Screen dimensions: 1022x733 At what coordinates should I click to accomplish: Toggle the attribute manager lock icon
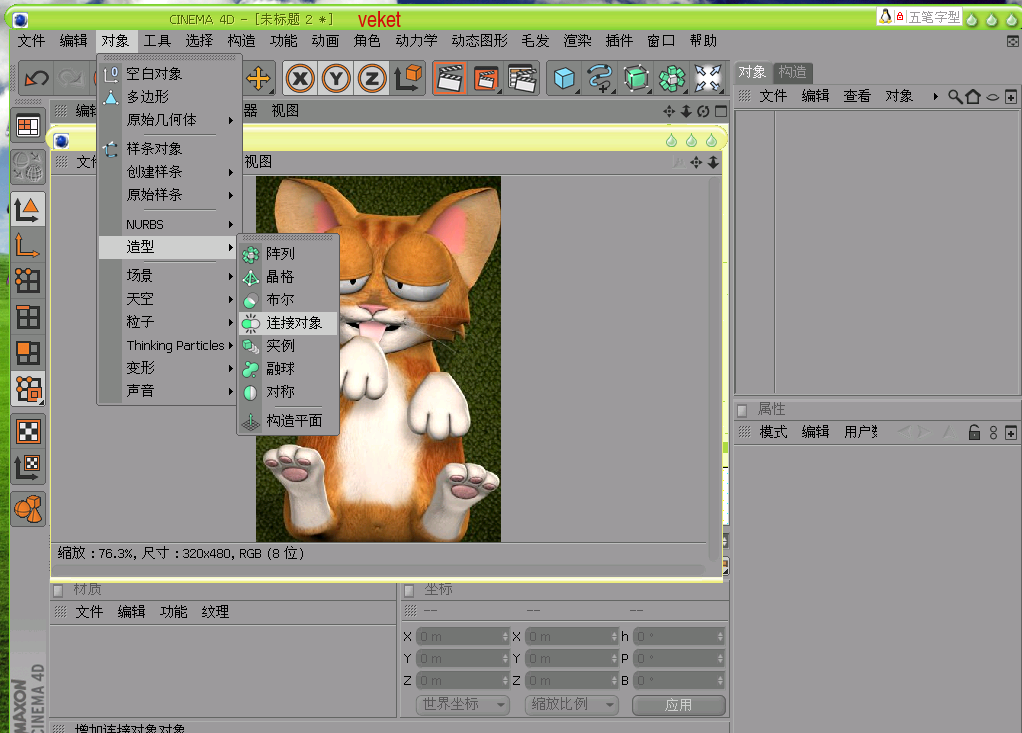[974, 432]
